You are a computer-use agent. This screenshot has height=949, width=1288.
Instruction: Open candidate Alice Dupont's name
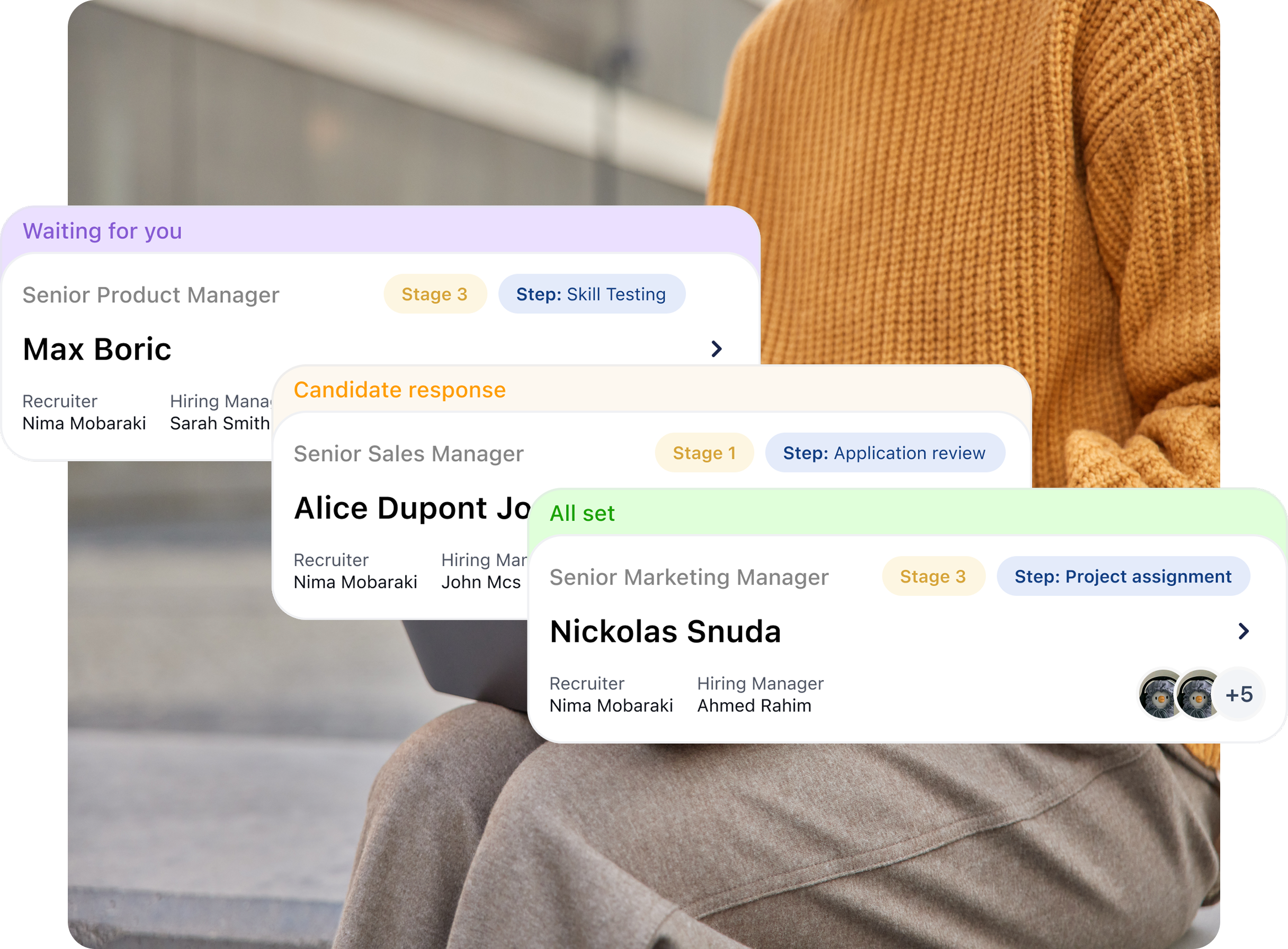point(412,508)
